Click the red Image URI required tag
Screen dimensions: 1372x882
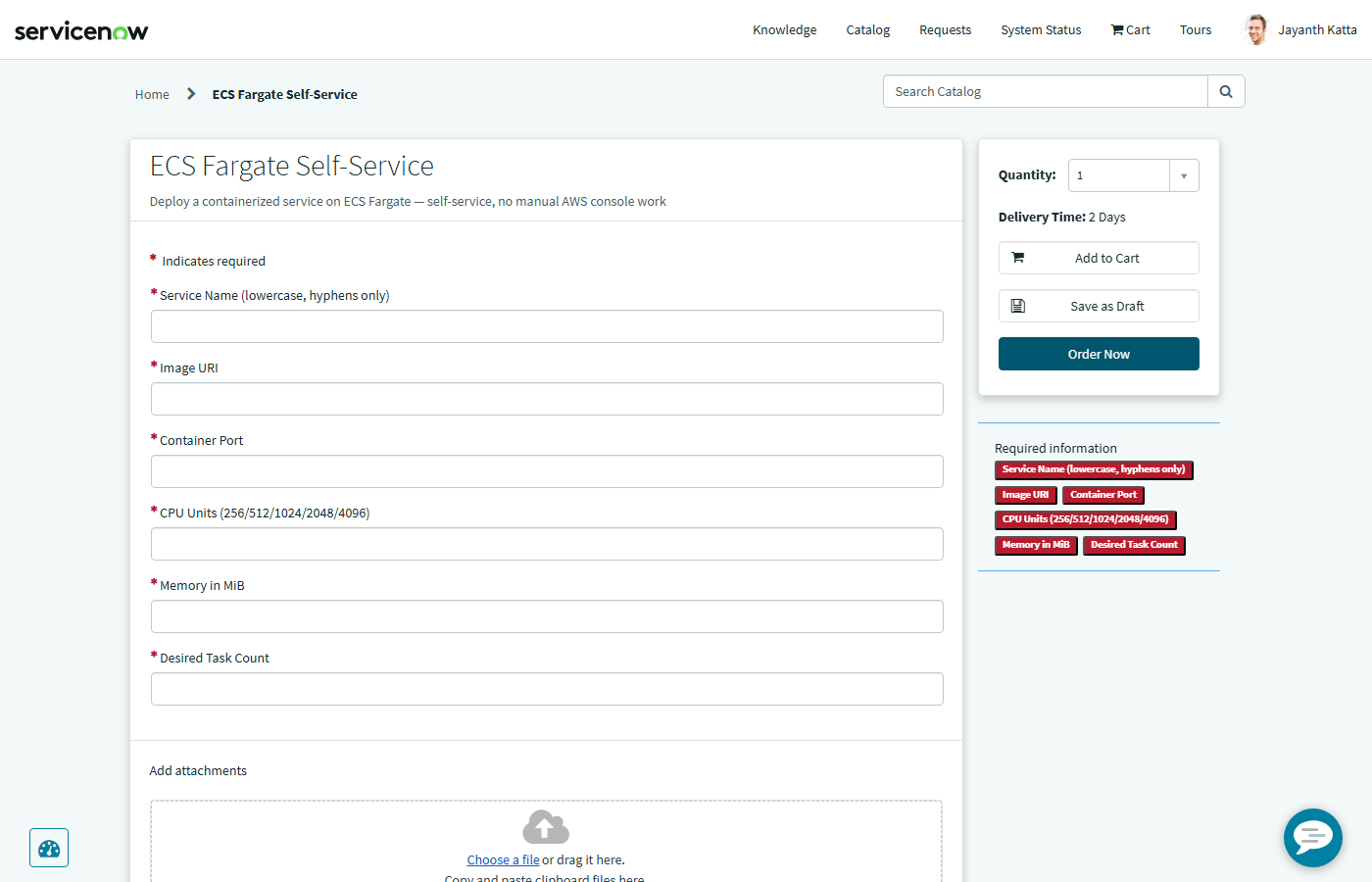click(1025, 495)
